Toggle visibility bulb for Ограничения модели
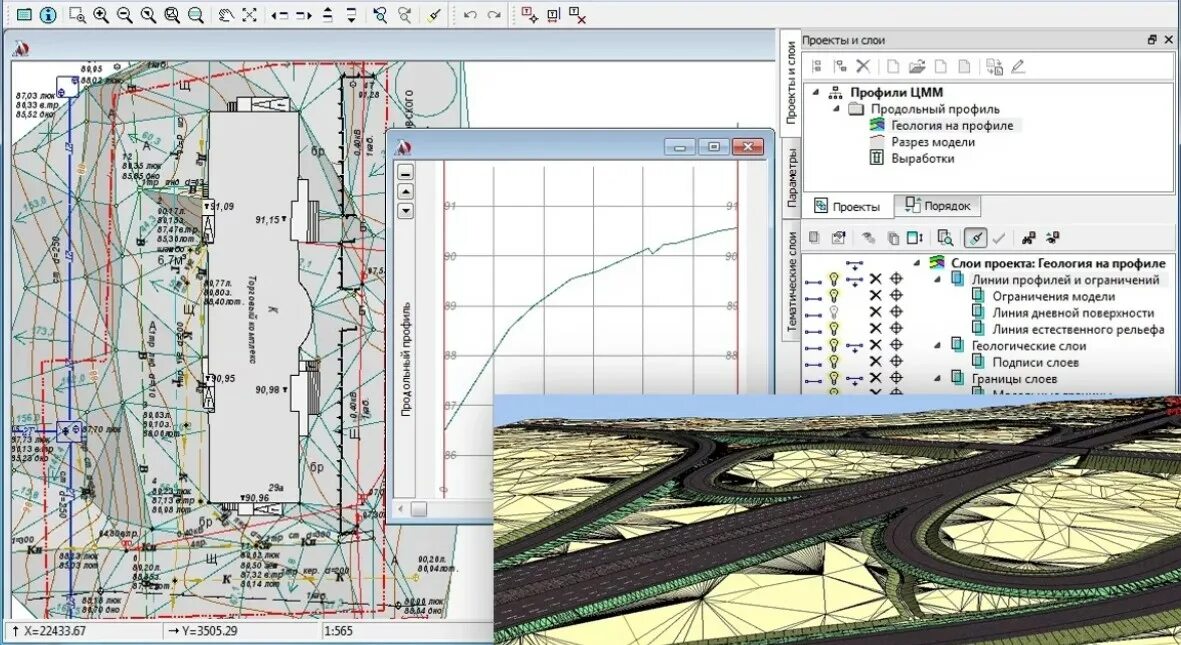1181x645 pixels. coord(834,296)
